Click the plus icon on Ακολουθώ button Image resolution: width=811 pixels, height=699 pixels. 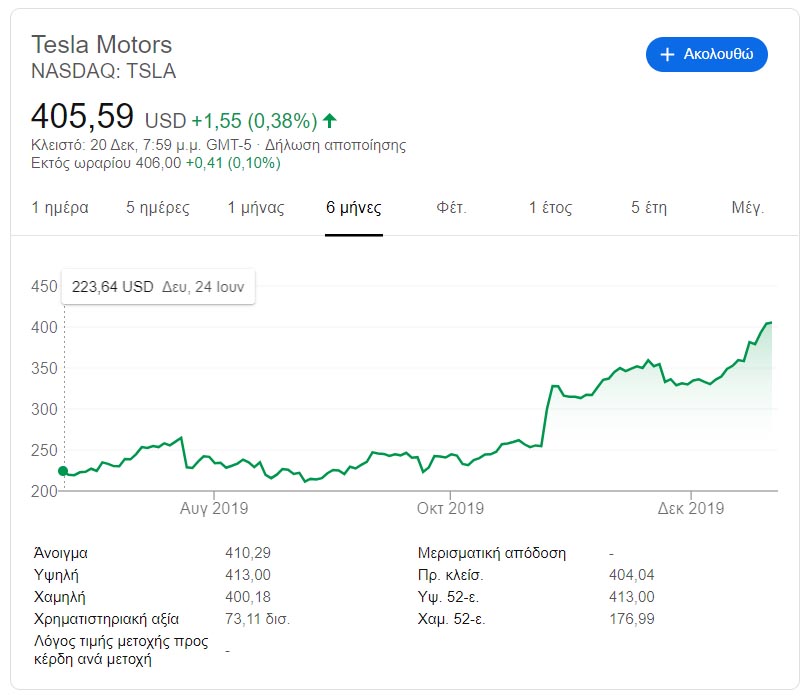668,54
